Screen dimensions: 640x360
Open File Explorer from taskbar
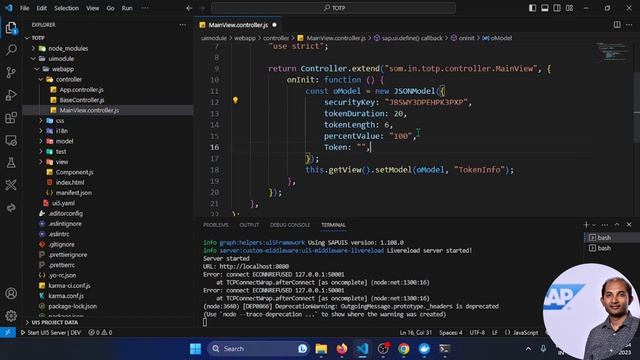pos(321,349)
